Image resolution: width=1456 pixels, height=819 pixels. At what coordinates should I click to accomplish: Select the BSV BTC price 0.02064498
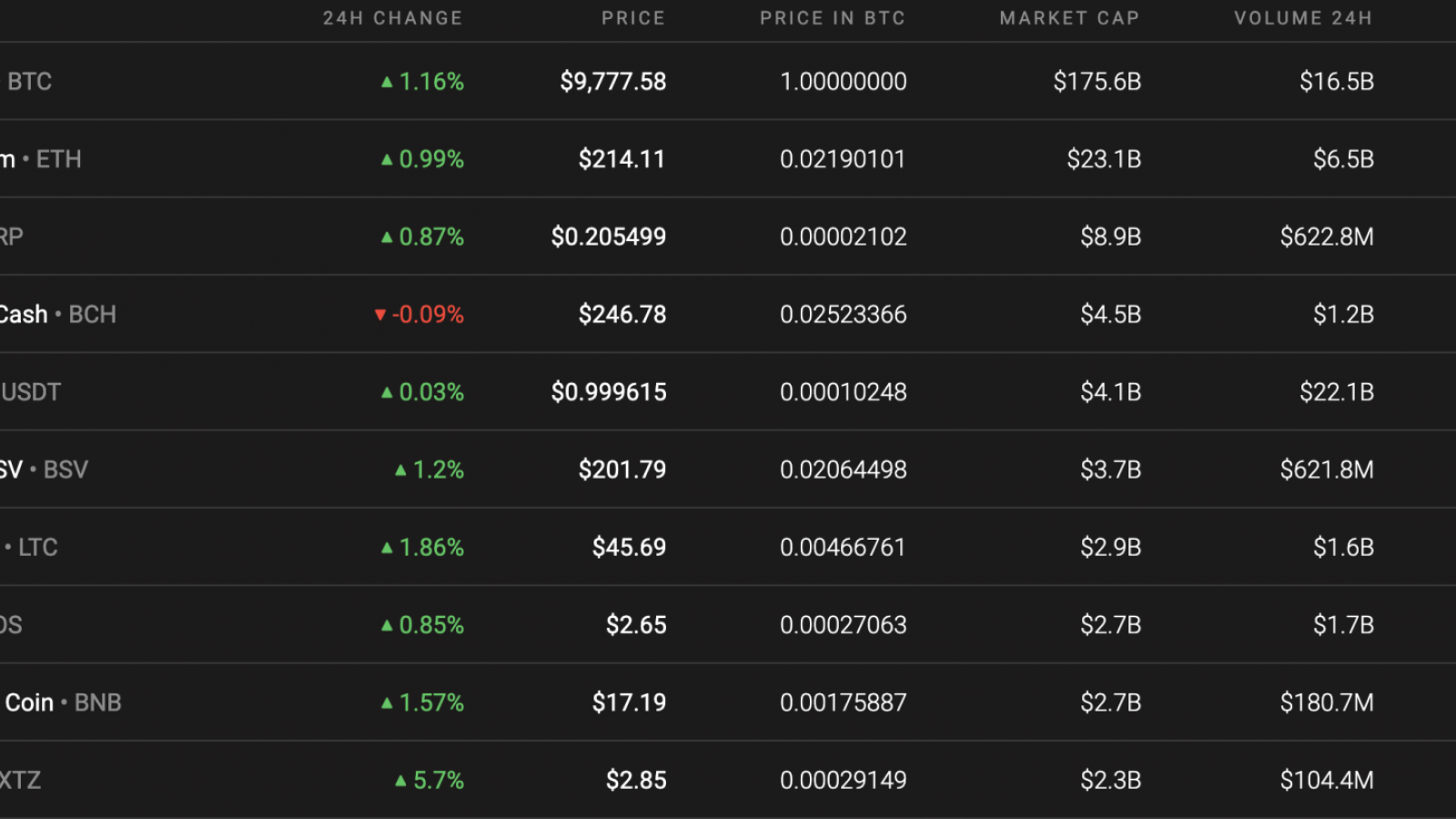click(844, 470)
